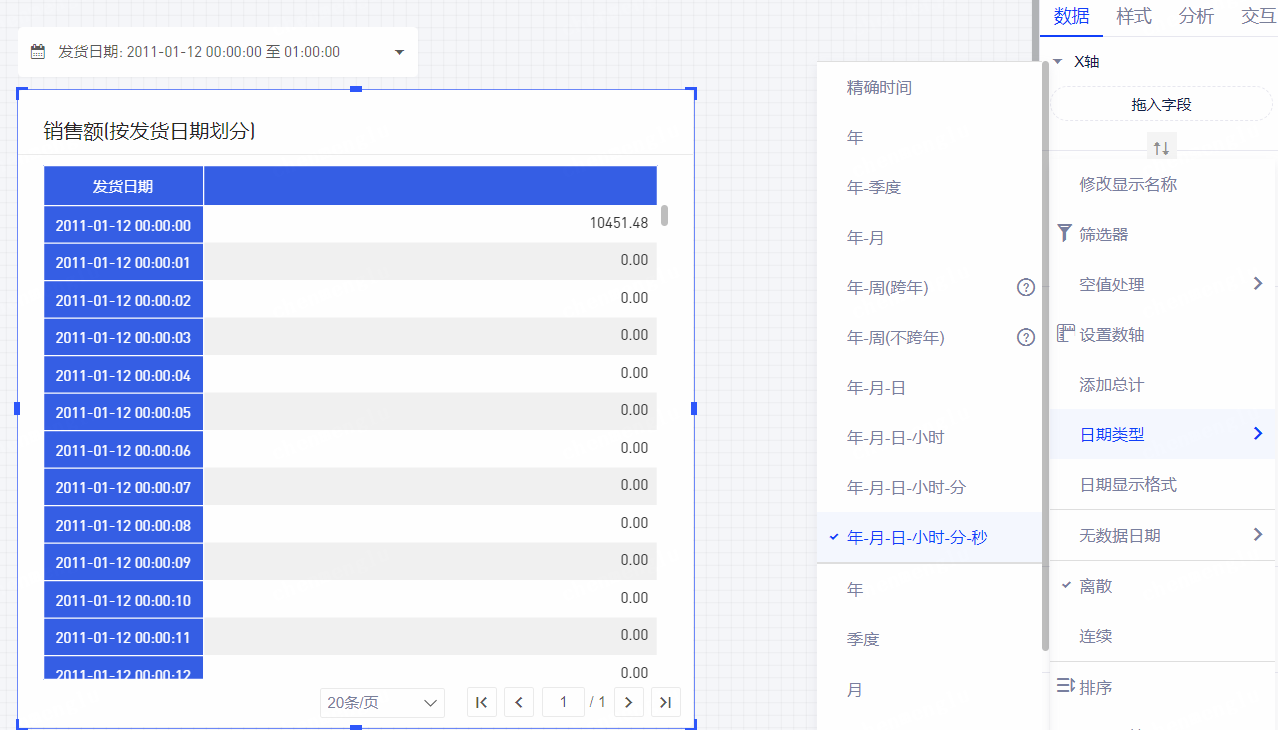Select 年-月-日 from date type menu
This screenshot has height=730, width=1278.
pos(876,388)
